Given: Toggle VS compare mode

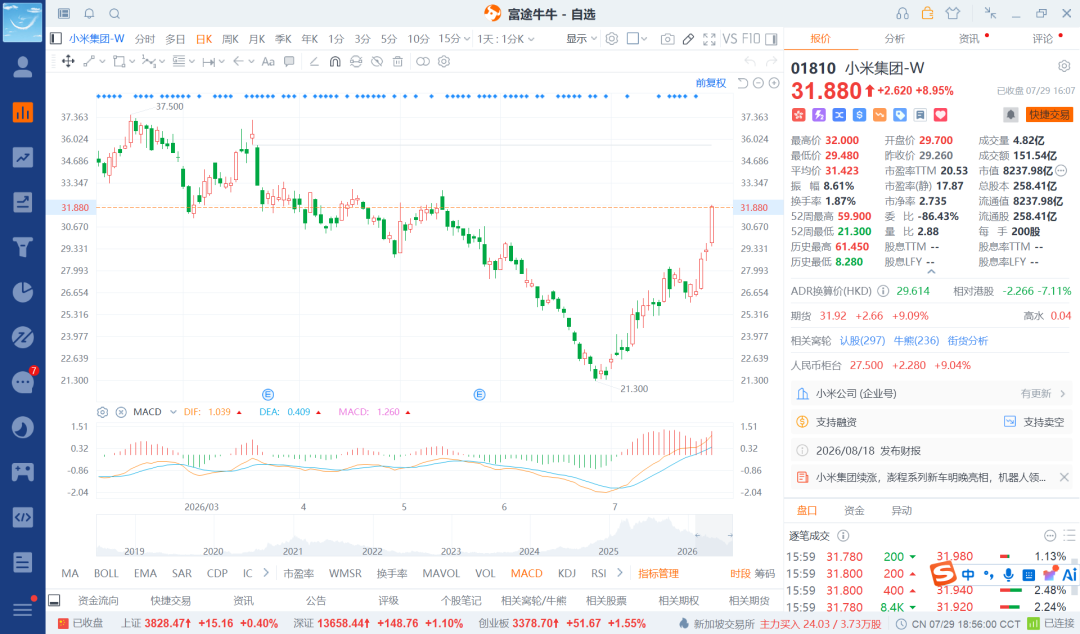Looking at the screenshot, I should pos(730,39).
